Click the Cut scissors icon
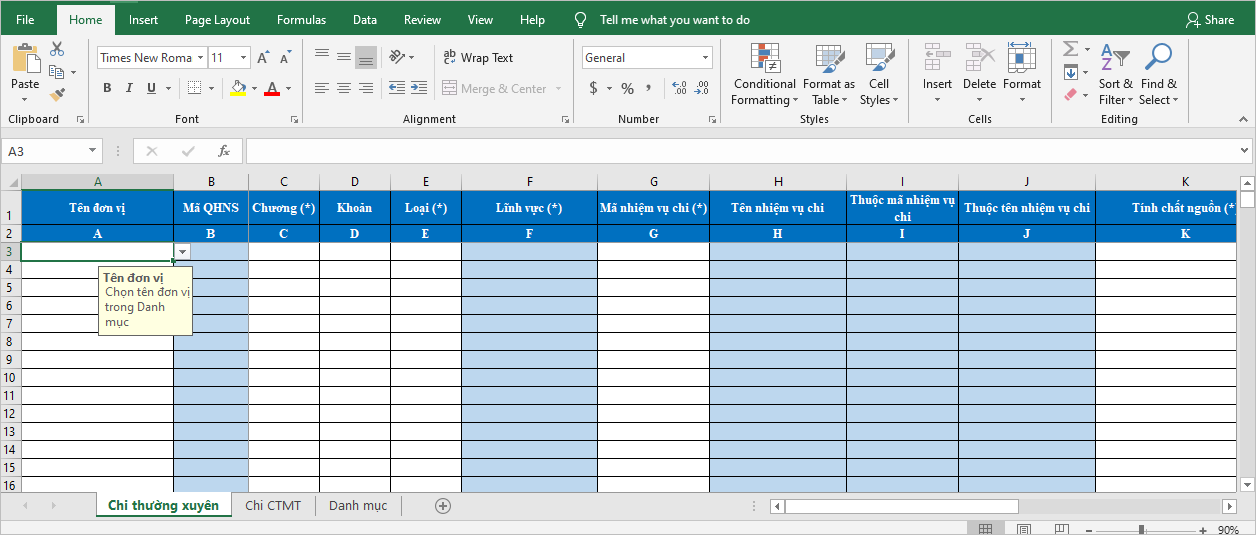Viewport: 1256px width, 535px height. point(57,49)
